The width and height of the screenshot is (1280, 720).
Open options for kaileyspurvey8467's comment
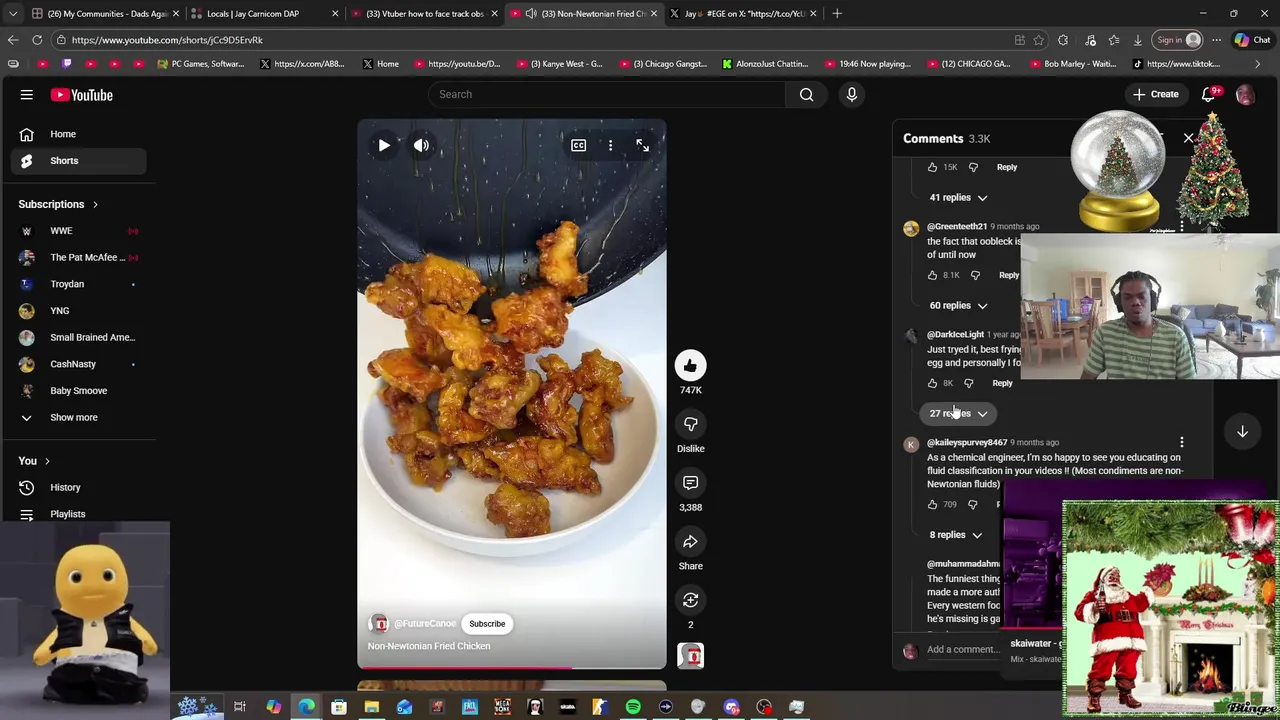[1181, 442]
